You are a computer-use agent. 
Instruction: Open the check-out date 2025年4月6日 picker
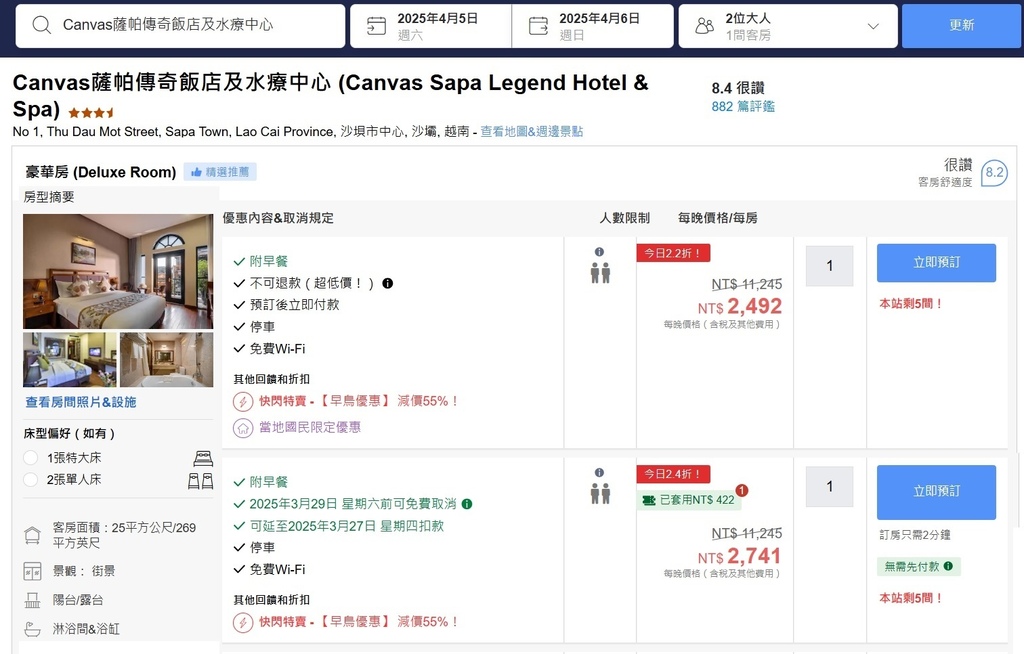click(x=592, y=26)
